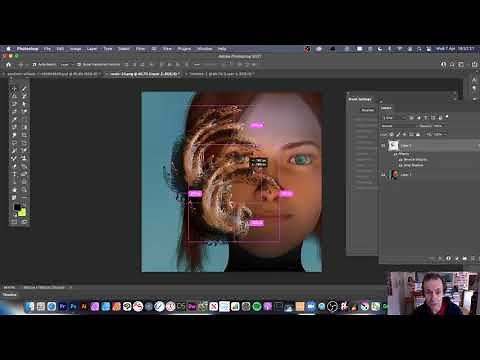480x360 pixels.
Task: Change screen mode from the toolbar bottom
Action: click(24, 221)
